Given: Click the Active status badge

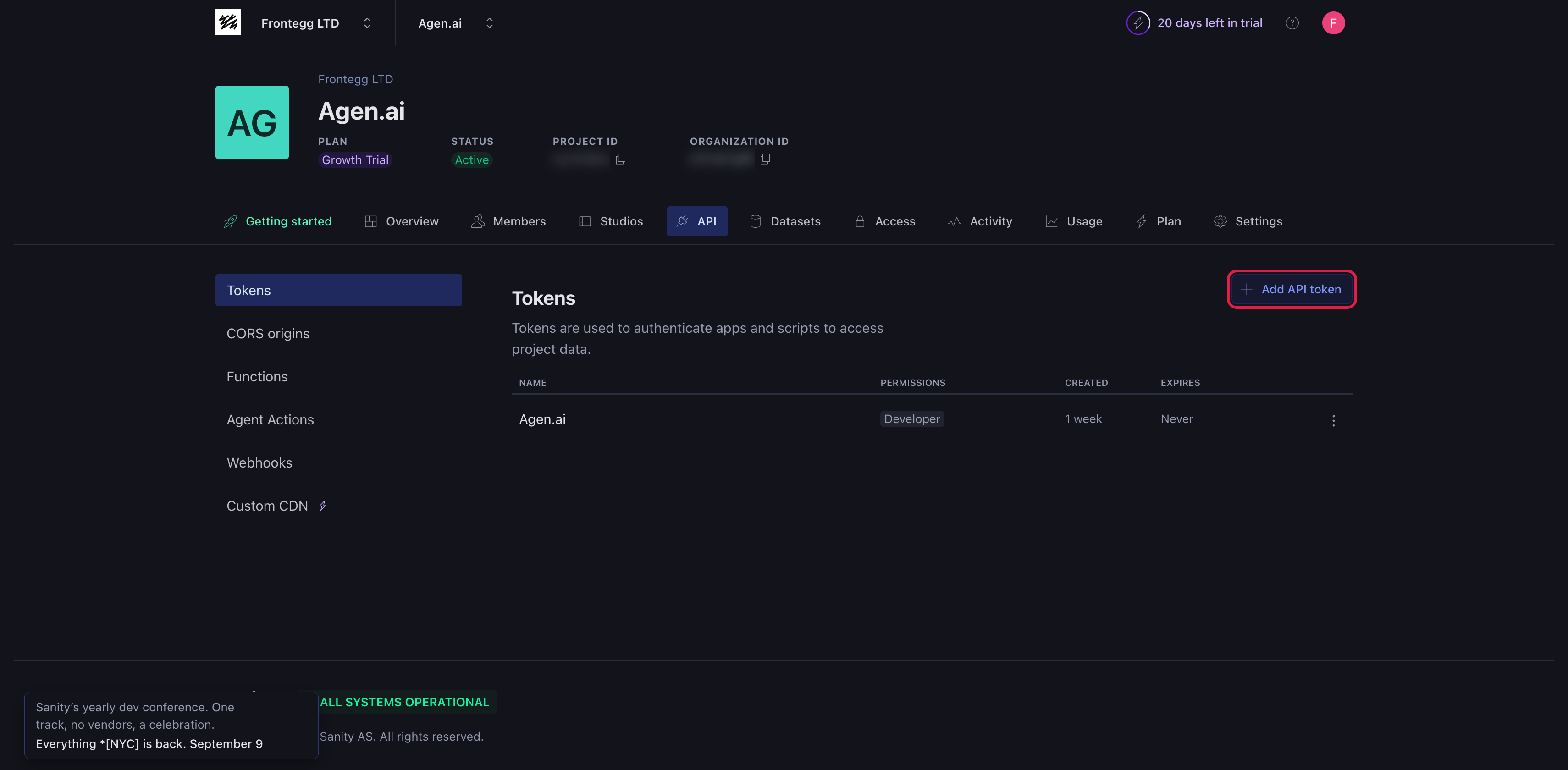Looking at the screenshot, I should pos(472,160).
